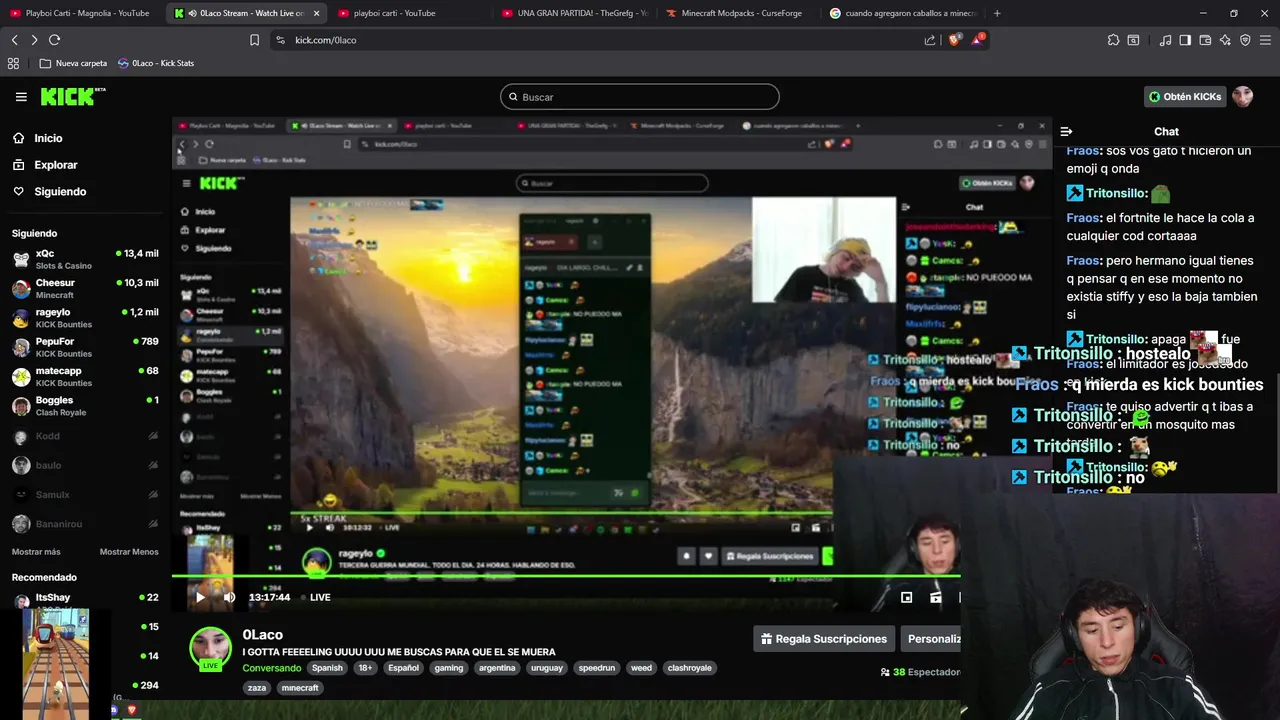Open the profile avatar menu
1280x720 pixels.
[1243, 97]
